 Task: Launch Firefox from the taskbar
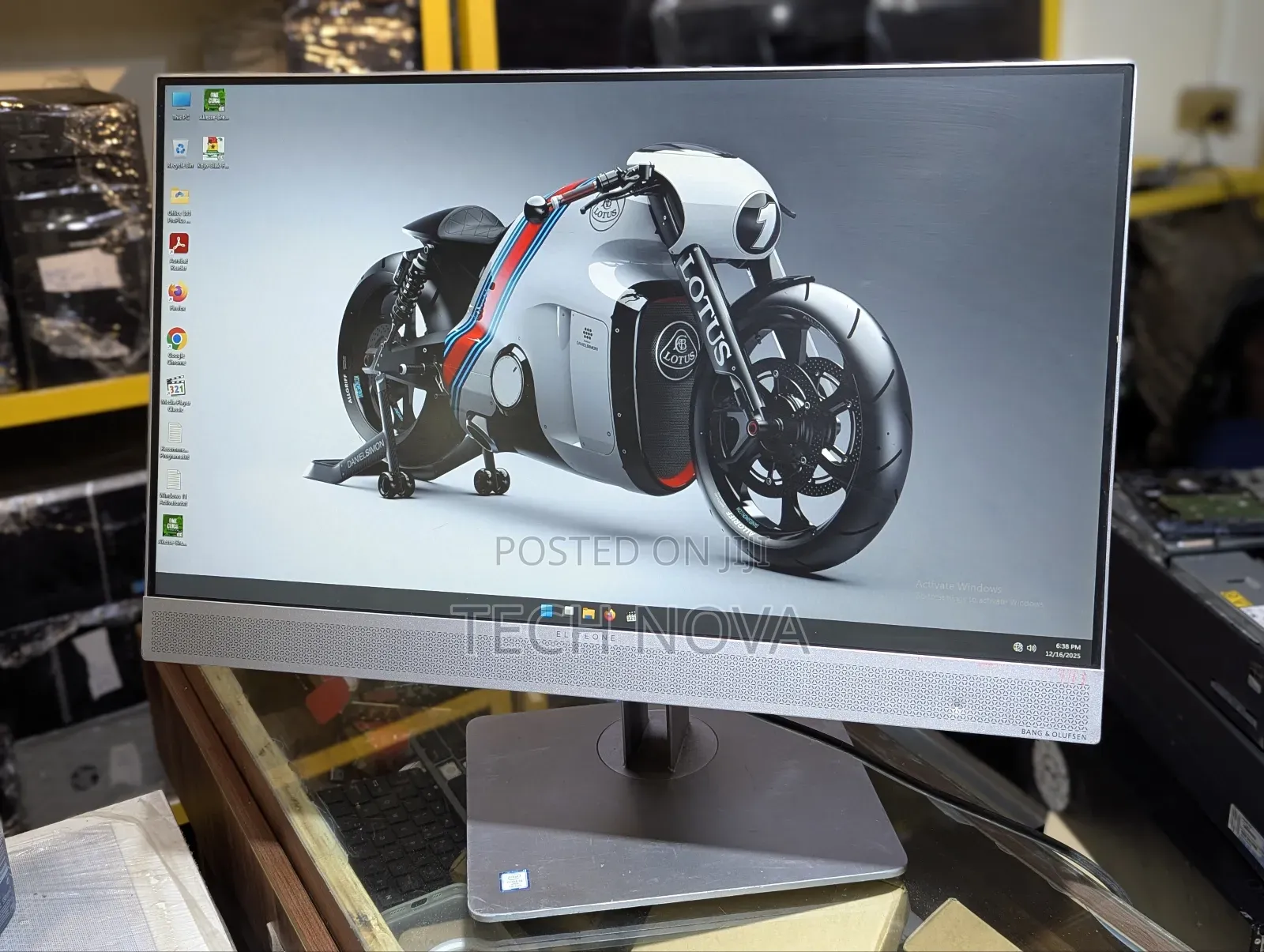[609, 614]
